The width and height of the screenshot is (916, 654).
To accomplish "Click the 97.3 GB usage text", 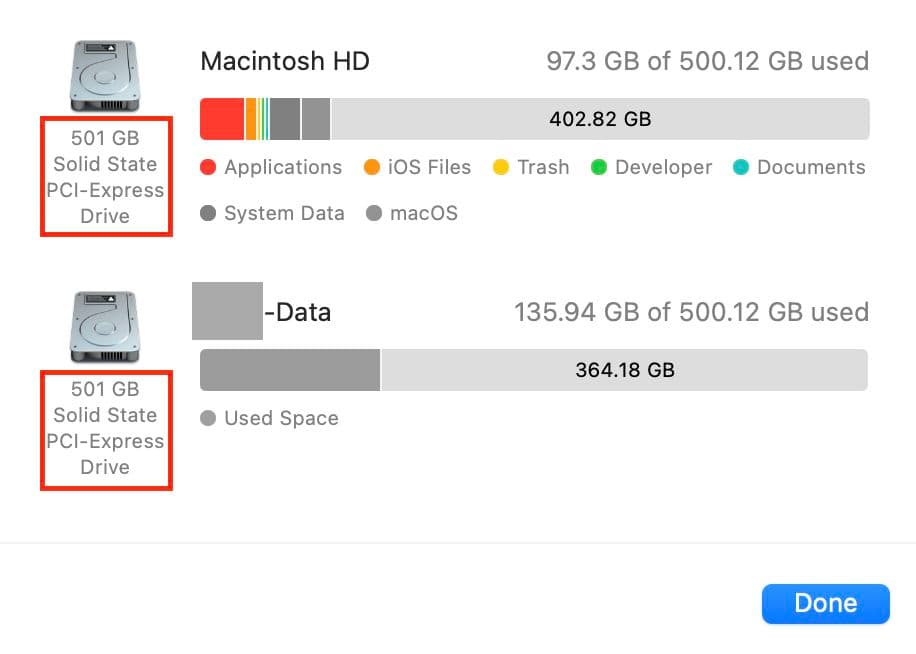I will [708, 61].
